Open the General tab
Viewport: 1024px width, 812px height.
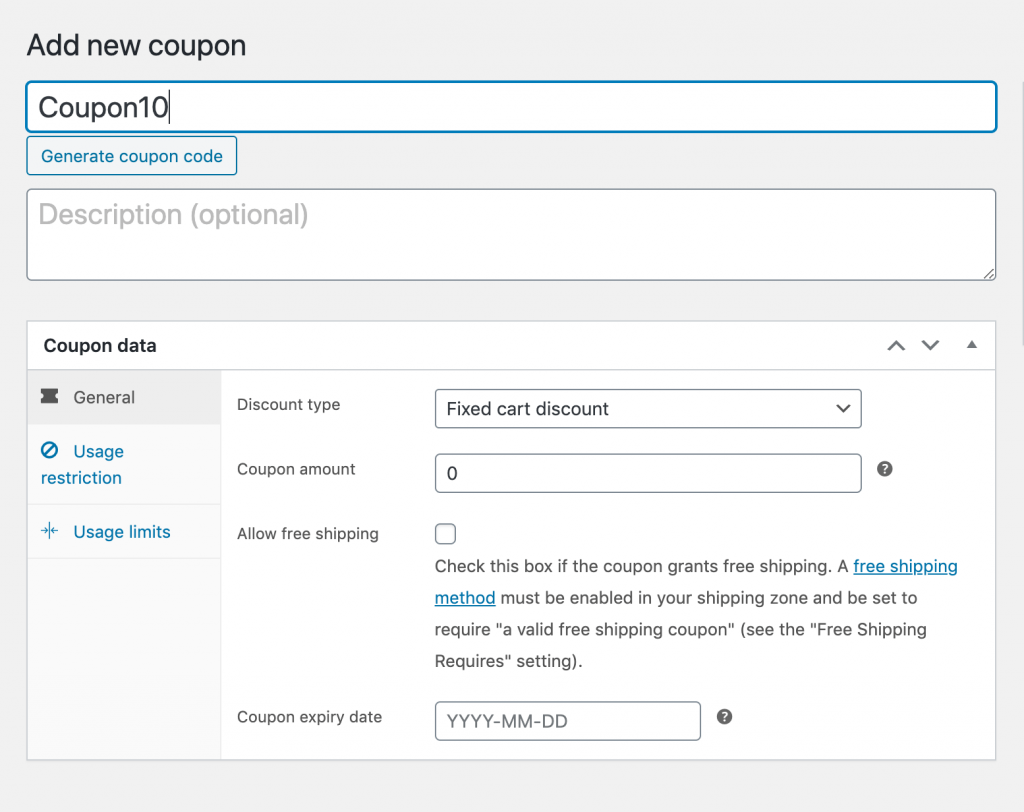(x=124, y=397)
